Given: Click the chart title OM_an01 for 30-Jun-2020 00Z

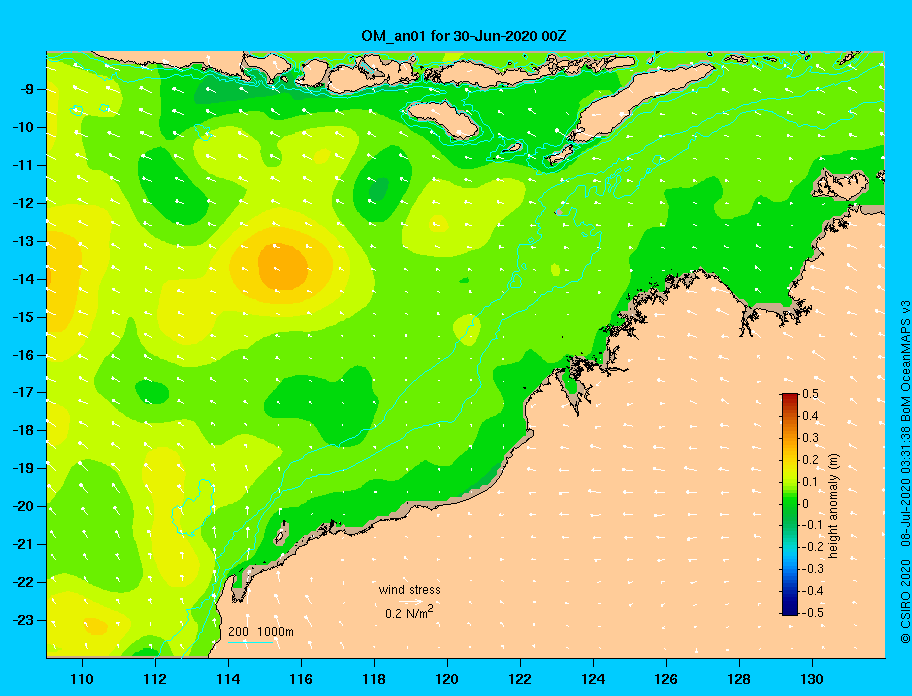Looking at the screenshot, I should coord(464,36).
